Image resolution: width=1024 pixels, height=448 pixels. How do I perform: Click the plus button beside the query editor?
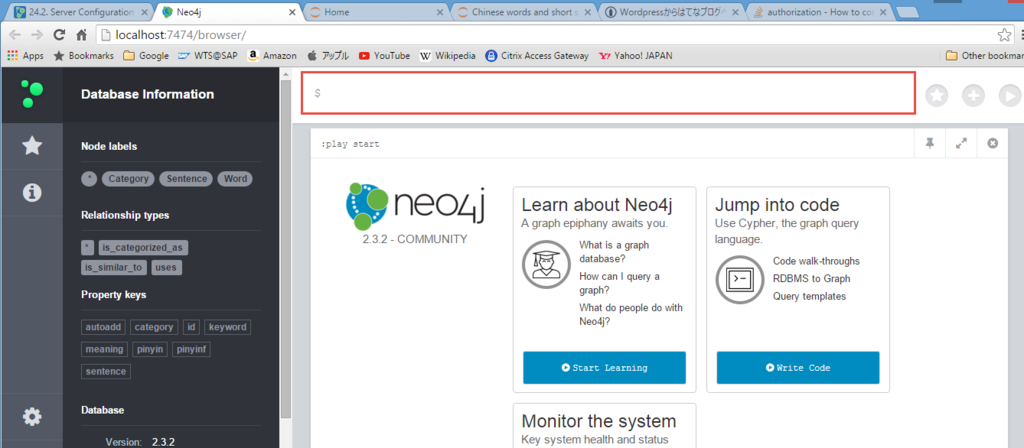(x=973, y=95)
